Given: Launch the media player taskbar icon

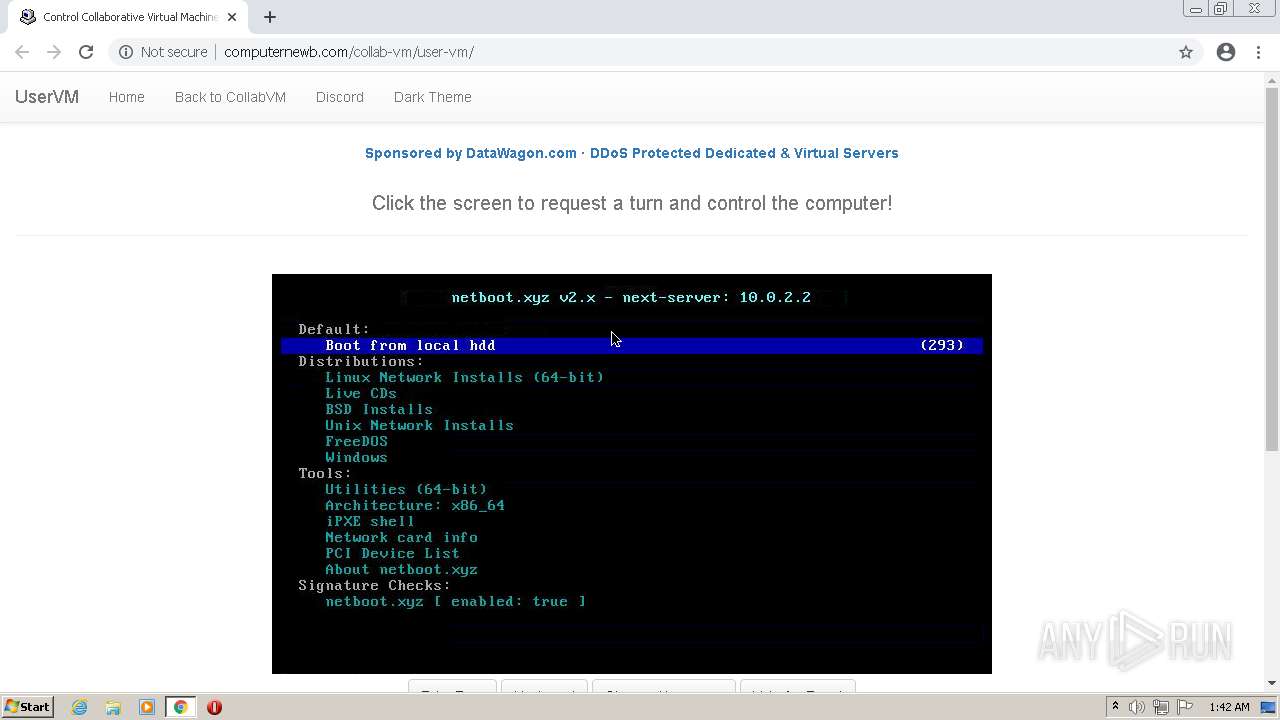Looking at the screenshot, I should point(147,707).
